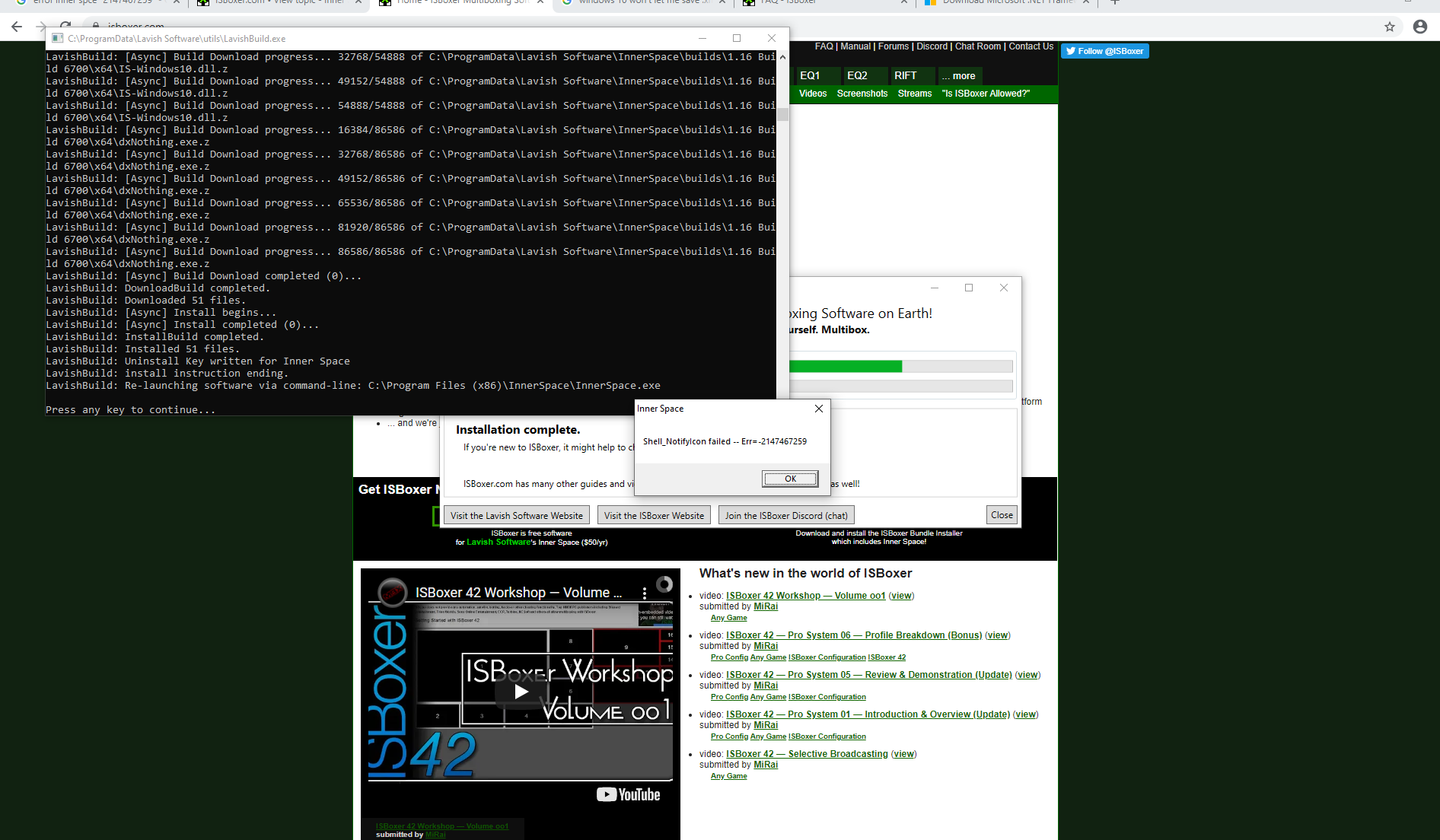Click the "Press any key to continue..." console line
This screenshot has height=840, width=1440.
pyautogui.click(x=130, y=410)
